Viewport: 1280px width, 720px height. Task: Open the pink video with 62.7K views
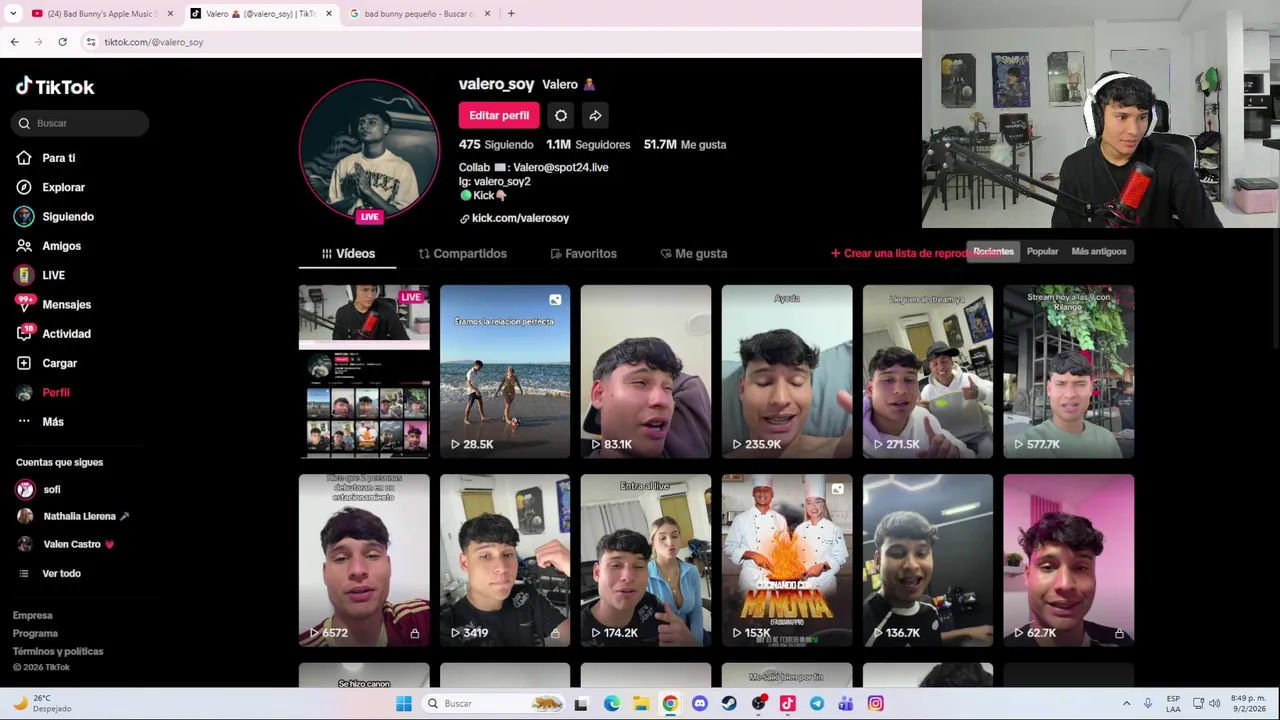(1069, 560)
